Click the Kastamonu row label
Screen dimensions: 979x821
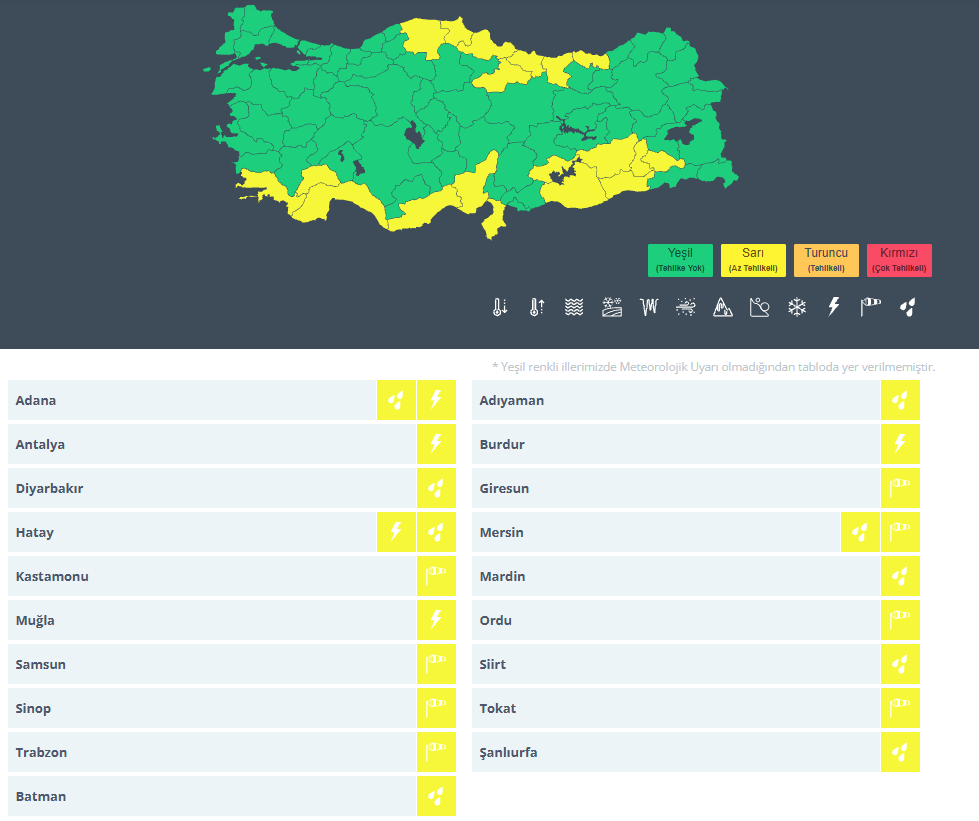pos(52,577)
